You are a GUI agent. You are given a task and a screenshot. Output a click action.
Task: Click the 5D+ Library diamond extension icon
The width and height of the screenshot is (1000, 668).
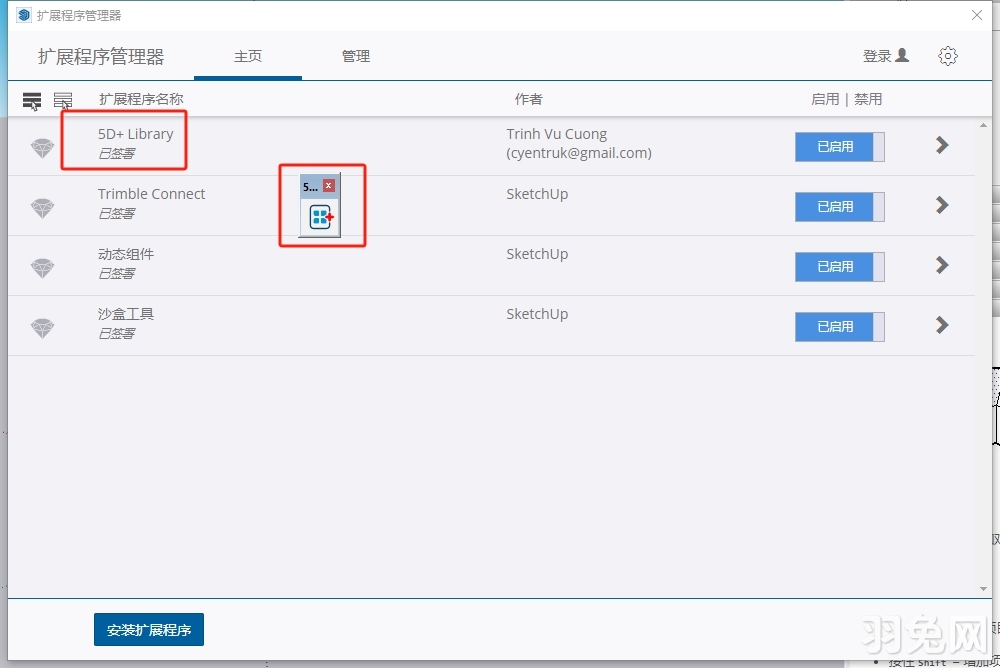pos(42,146)
